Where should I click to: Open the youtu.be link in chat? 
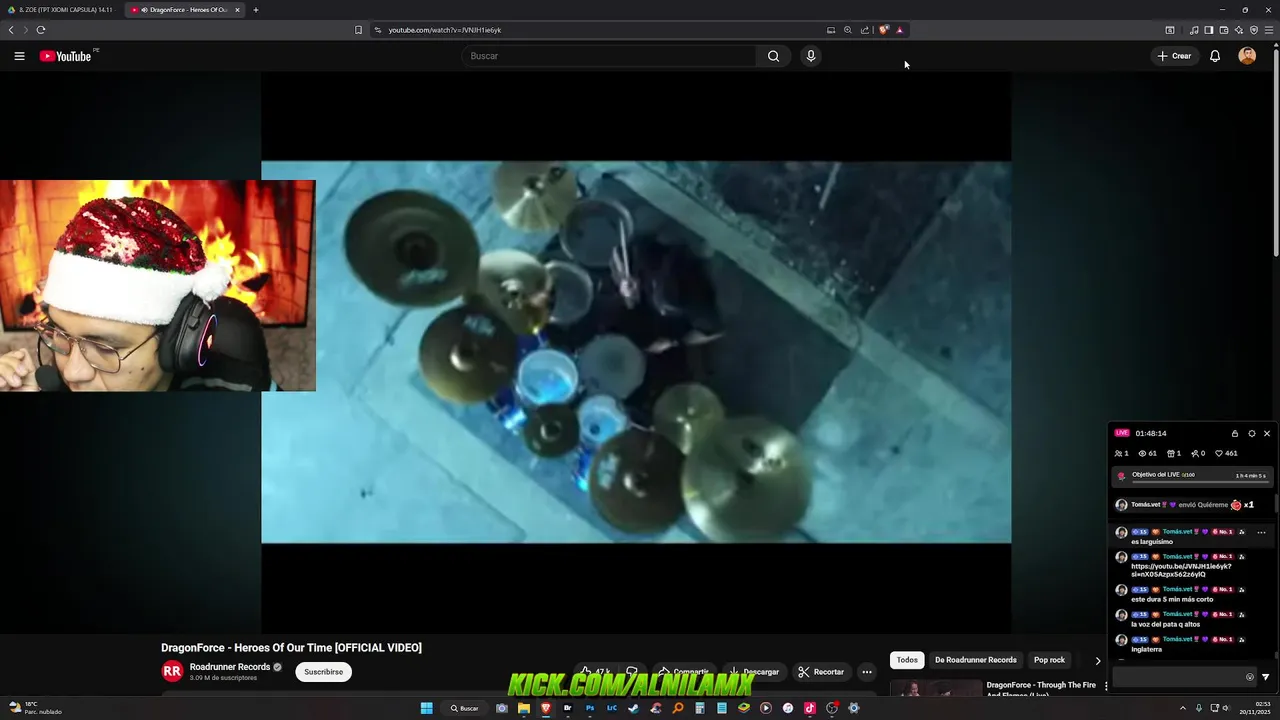click(x=1181, y=570)
